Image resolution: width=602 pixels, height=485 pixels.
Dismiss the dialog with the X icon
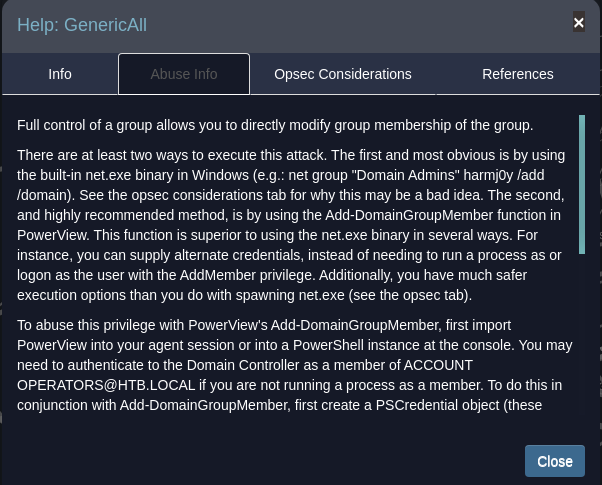(x=579, y=22)
